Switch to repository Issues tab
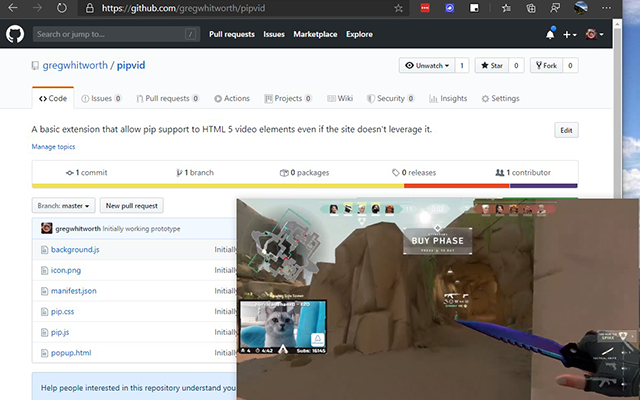Screen dimensions: 640x400 [101, 98]
